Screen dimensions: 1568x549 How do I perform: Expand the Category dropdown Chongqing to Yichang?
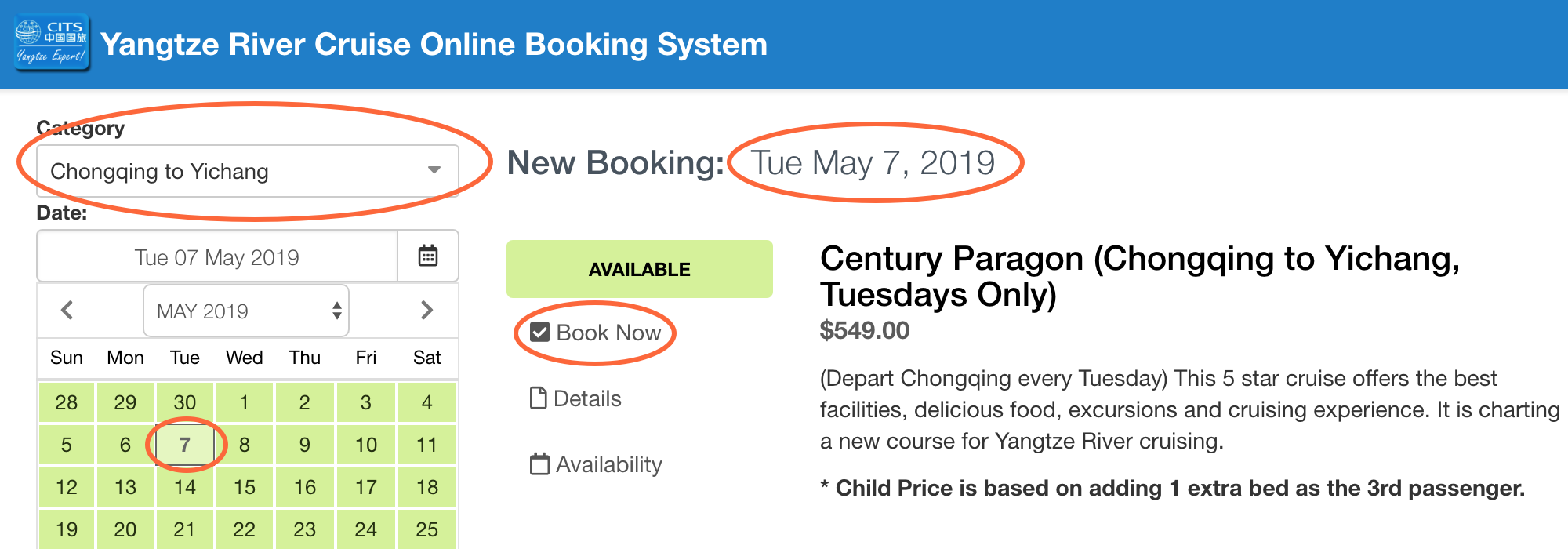(x=248, y=171)
